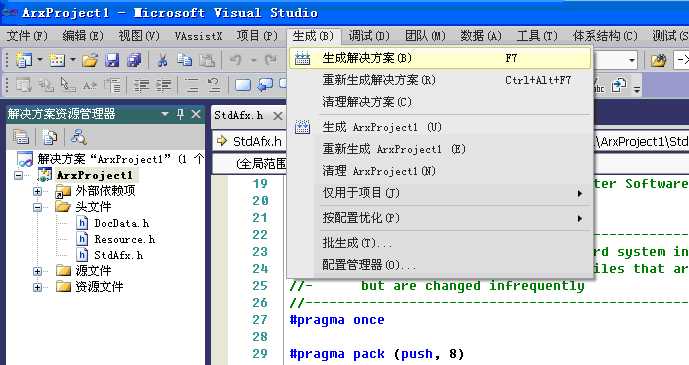Close the Solution Explorer panel
689x365 pixels.
196,114
